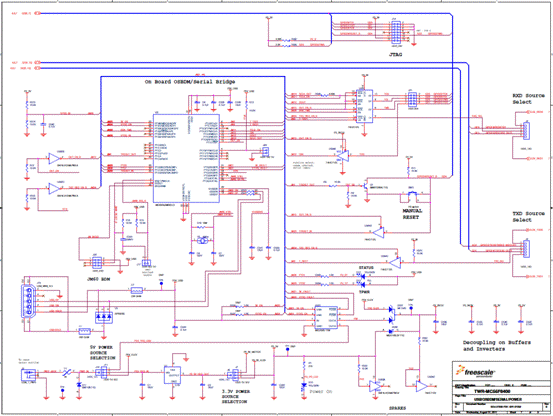Viewport: 553px width, 416px height.
Task: Click 'Decoupling on Buffers and Inverters' label
Action: click(x=497, y=345)
